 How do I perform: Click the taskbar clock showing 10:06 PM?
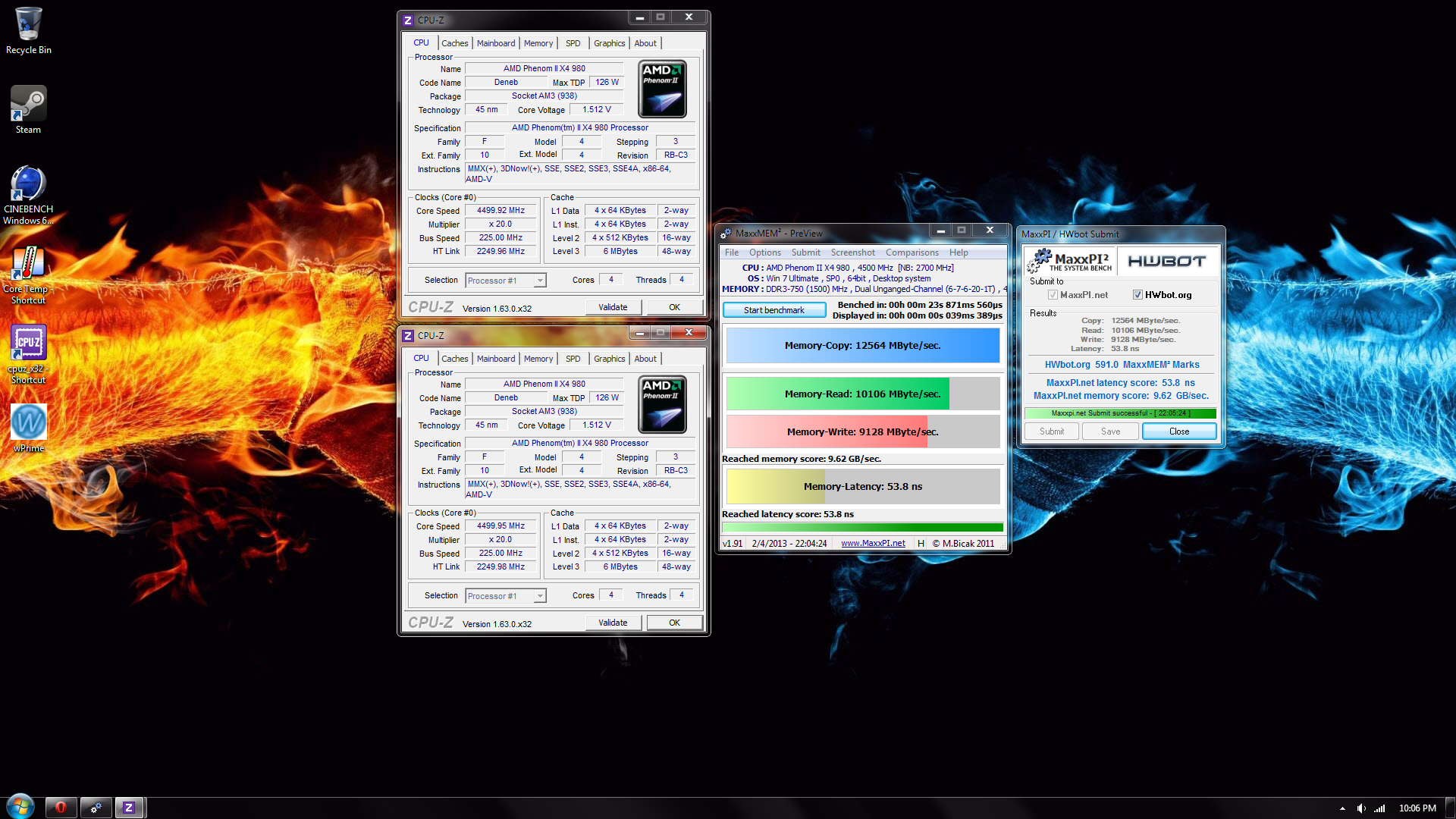click(1417, 808)
